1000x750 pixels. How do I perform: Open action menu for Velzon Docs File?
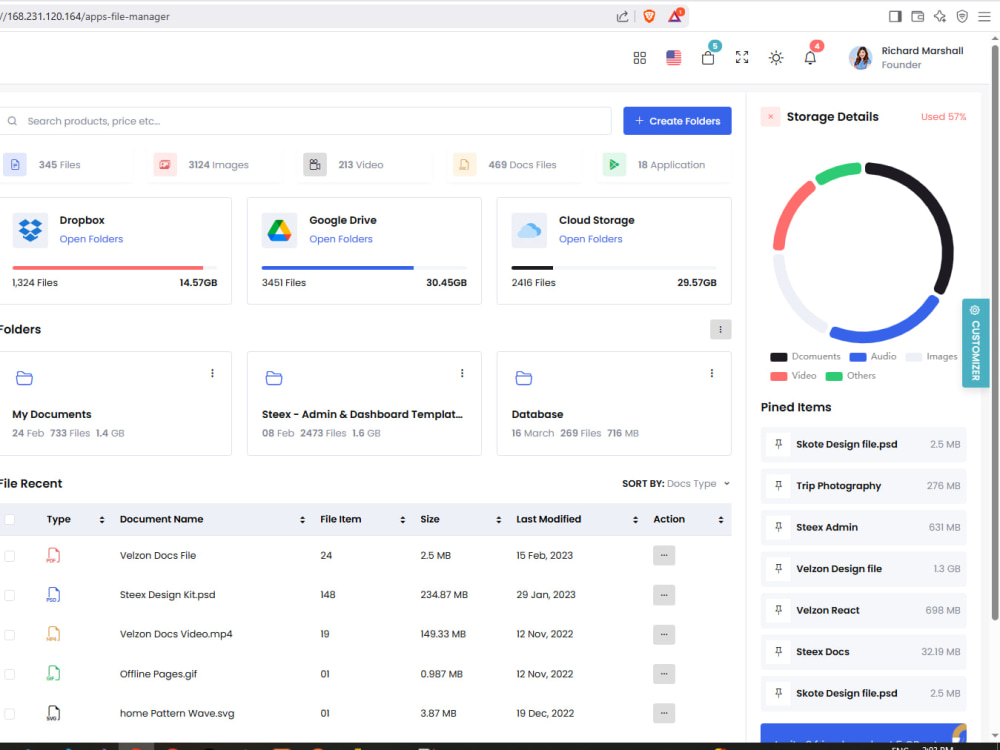664,555
